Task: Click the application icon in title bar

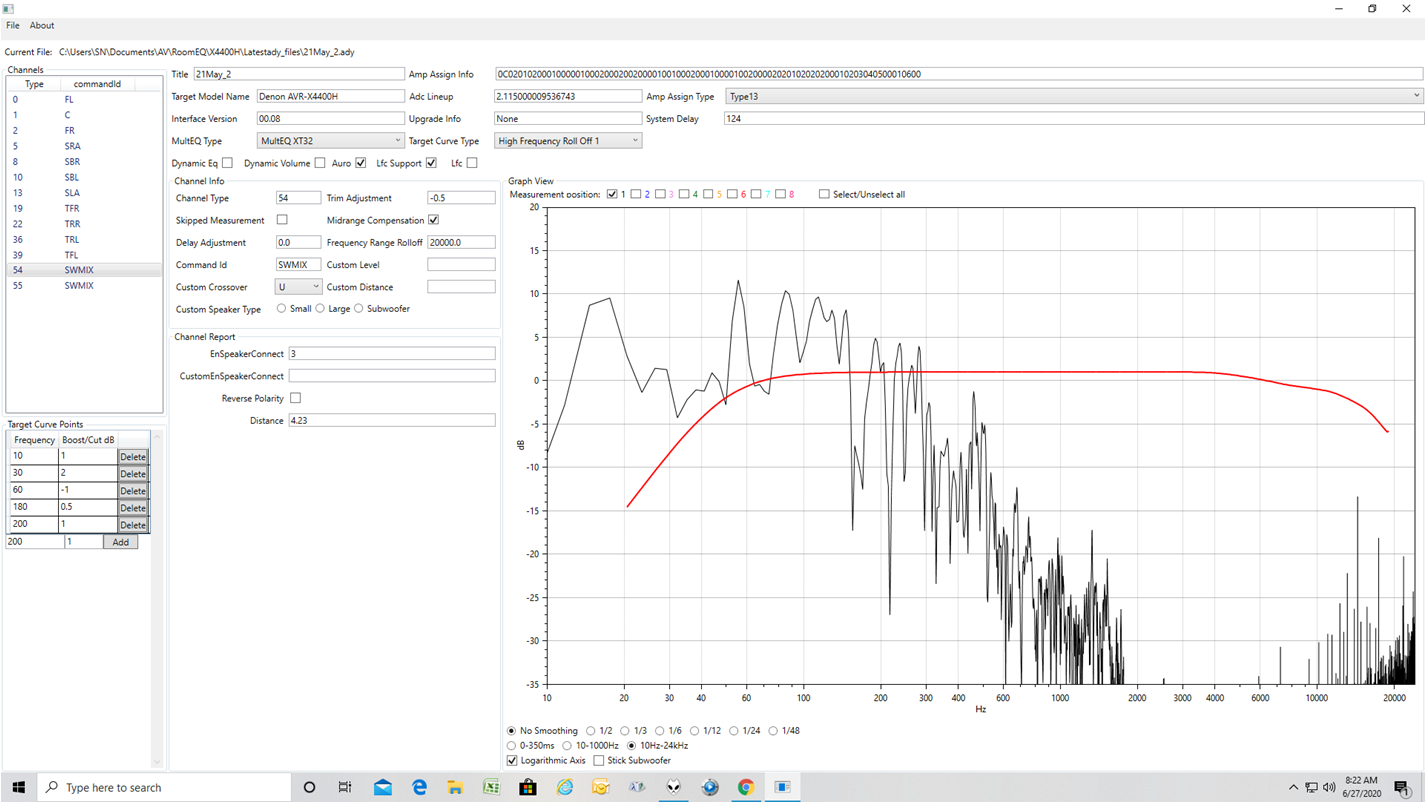Action: [8, 8]
